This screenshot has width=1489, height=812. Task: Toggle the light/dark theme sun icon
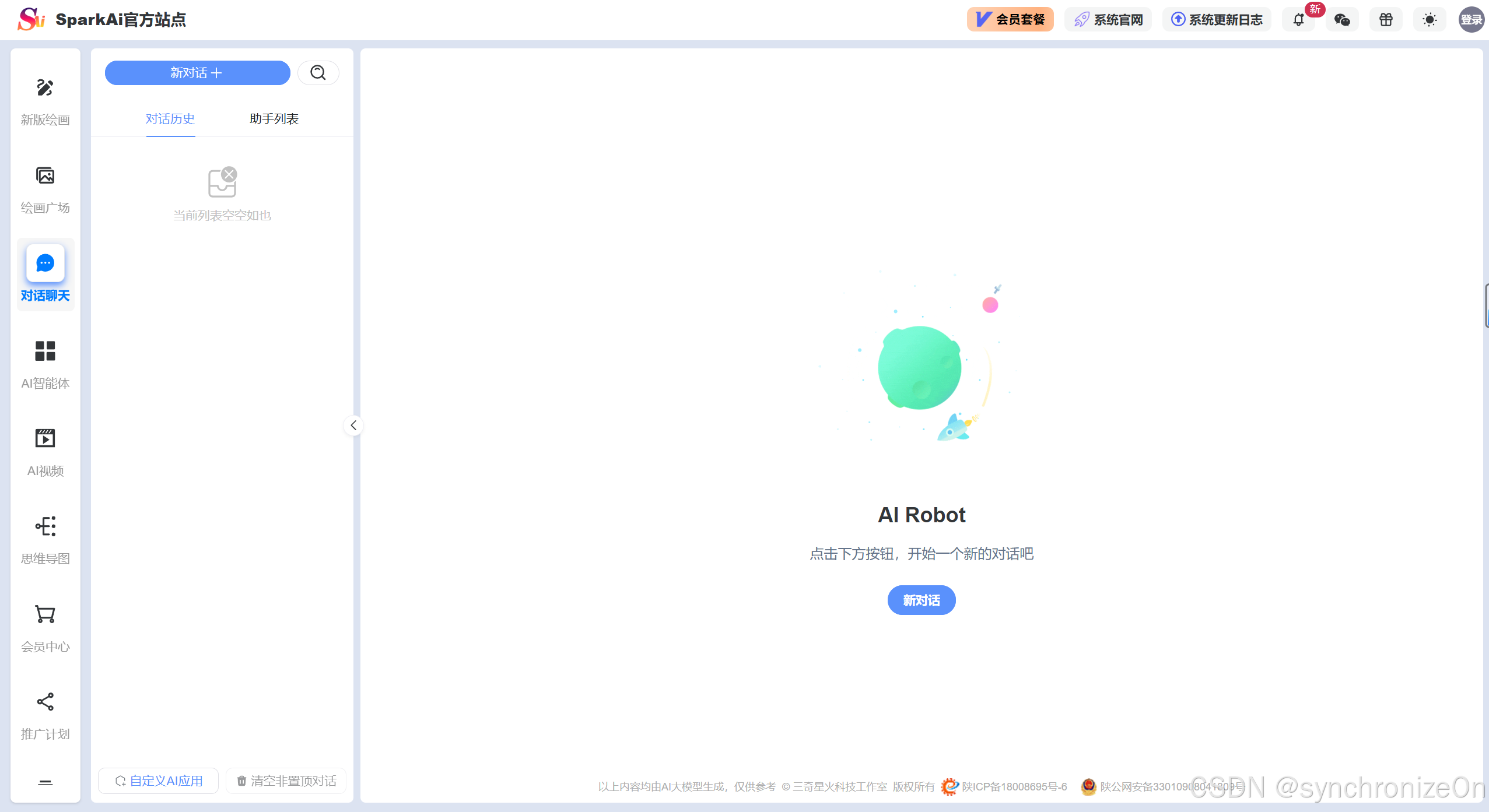[1430, 20]
